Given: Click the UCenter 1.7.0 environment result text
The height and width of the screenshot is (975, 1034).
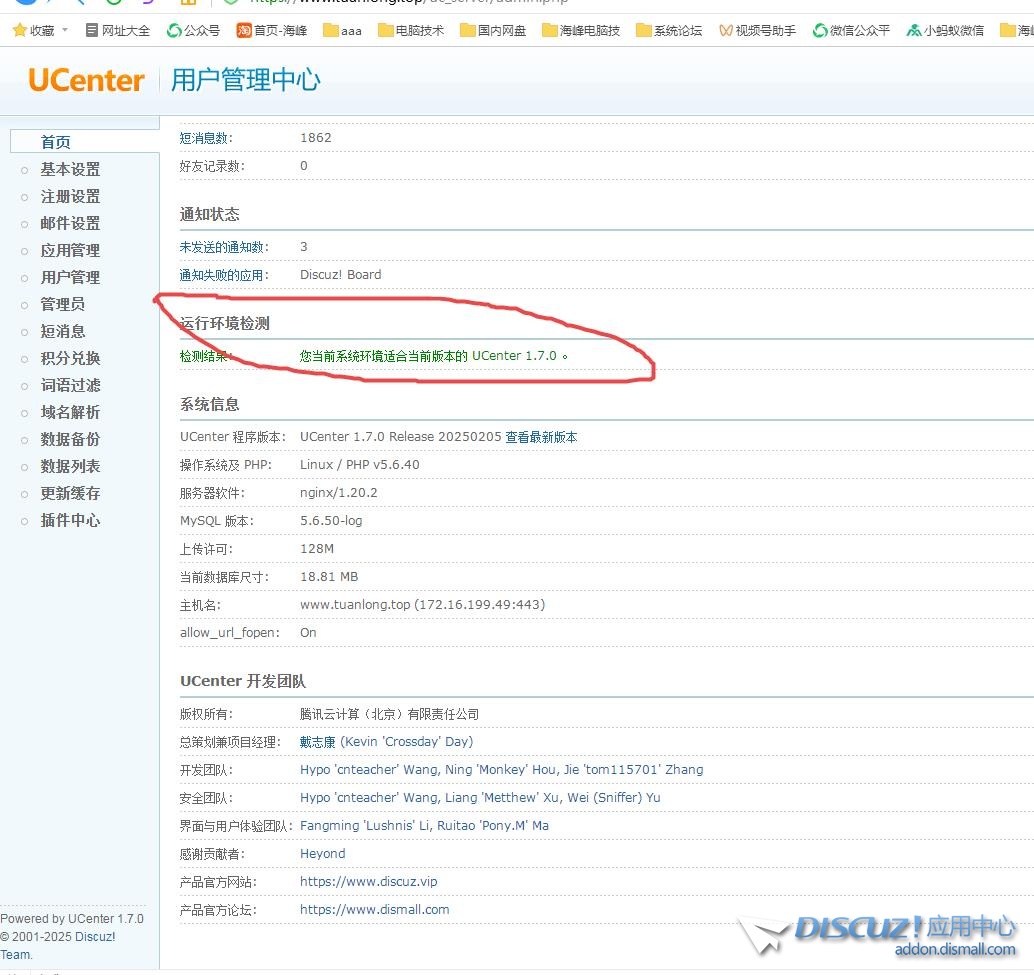Looking at the screenshot, I should click(433, 356).
